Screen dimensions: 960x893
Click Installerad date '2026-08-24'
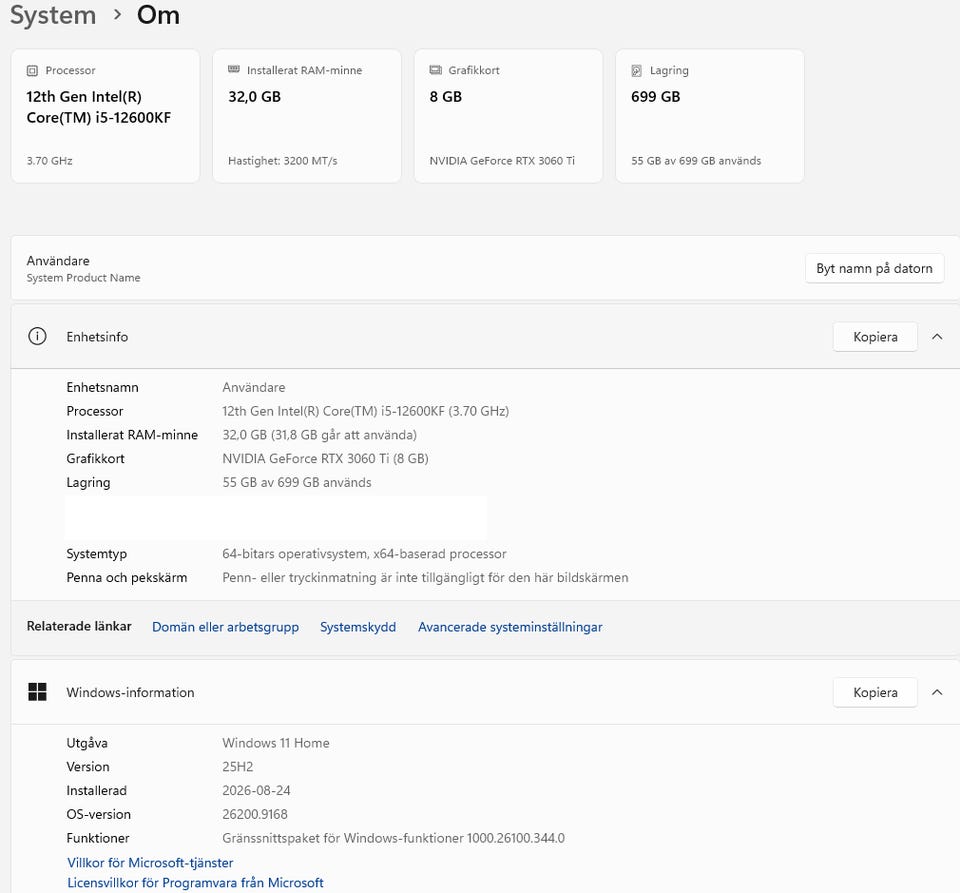click(x=256, y=791)
